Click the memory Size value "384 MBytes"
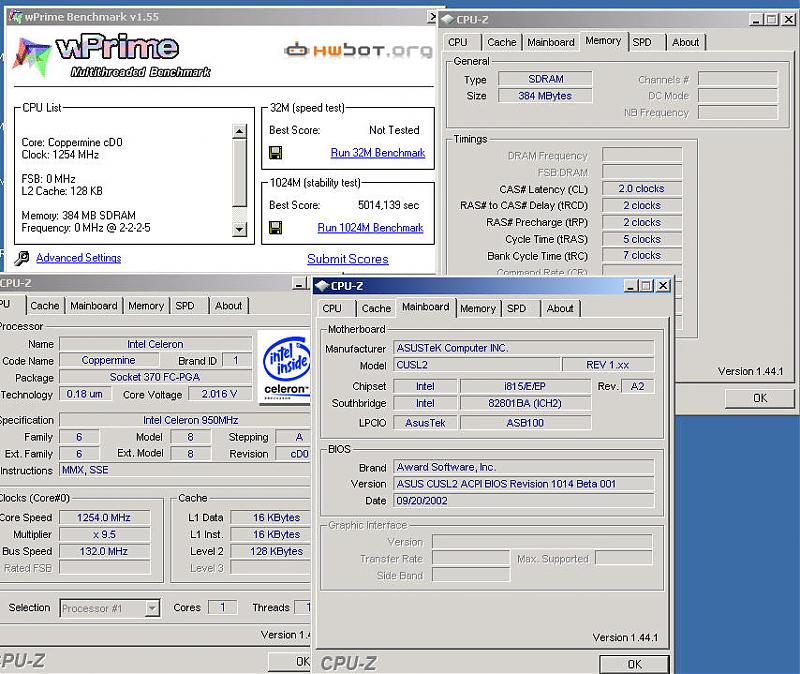Image resolution: width=800 pixels, height=674 pixels. pos(545,96)
